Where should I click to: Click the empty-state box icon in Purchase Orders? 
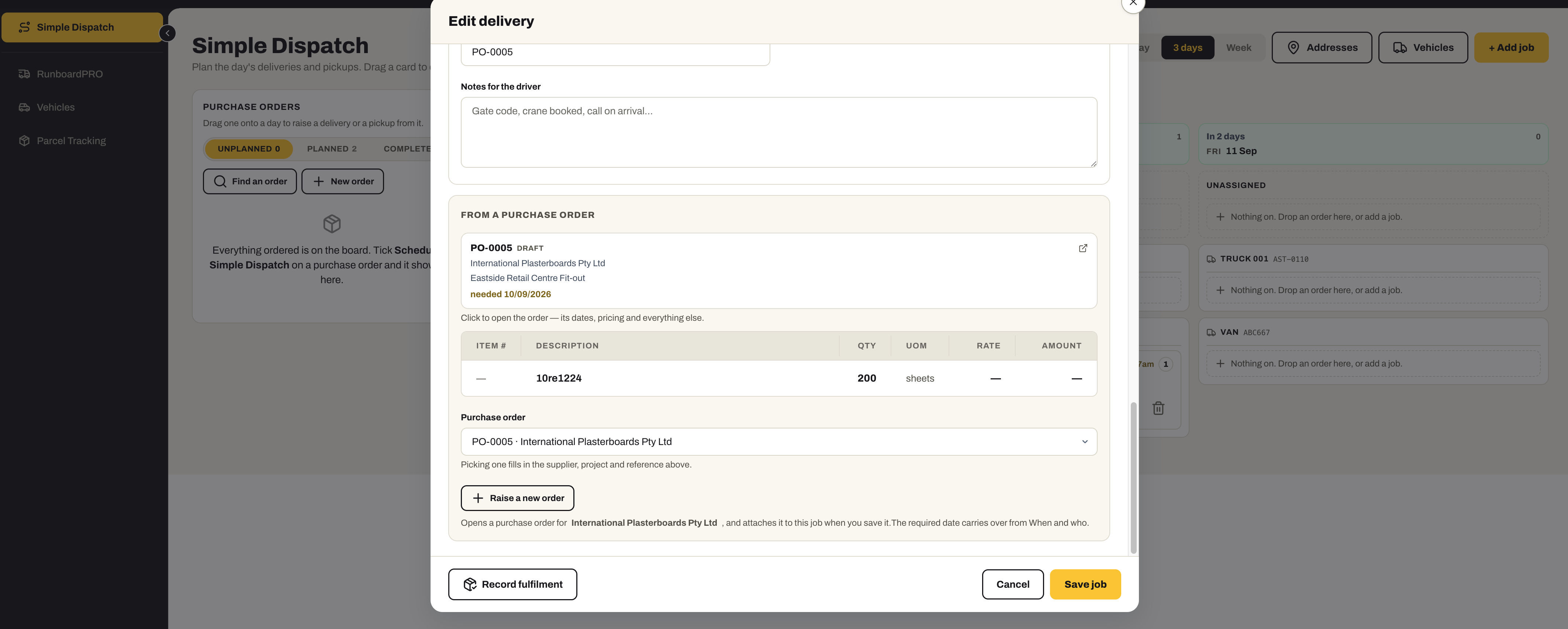tap(332, 224)
